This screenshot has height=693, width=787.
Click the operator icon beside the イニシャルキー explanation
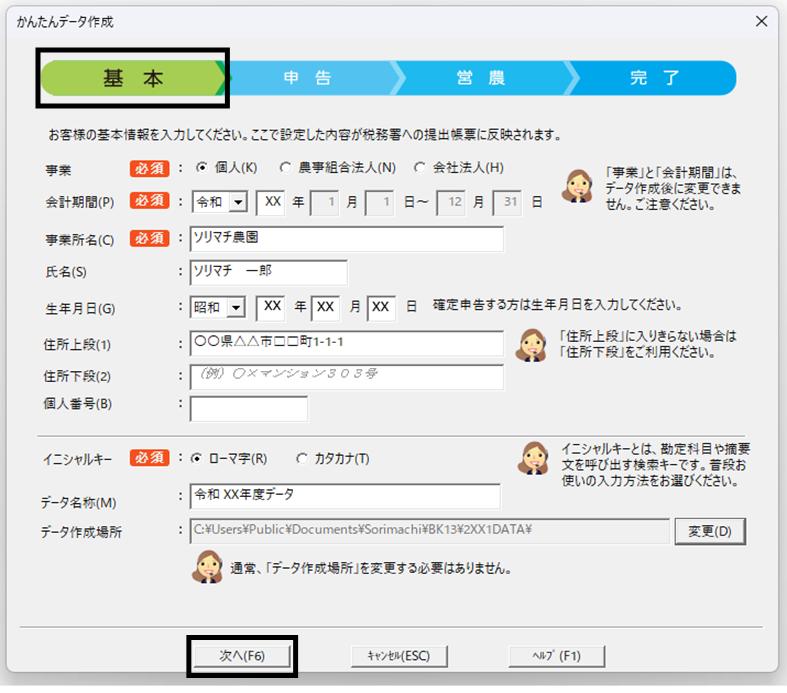[534, 458]
